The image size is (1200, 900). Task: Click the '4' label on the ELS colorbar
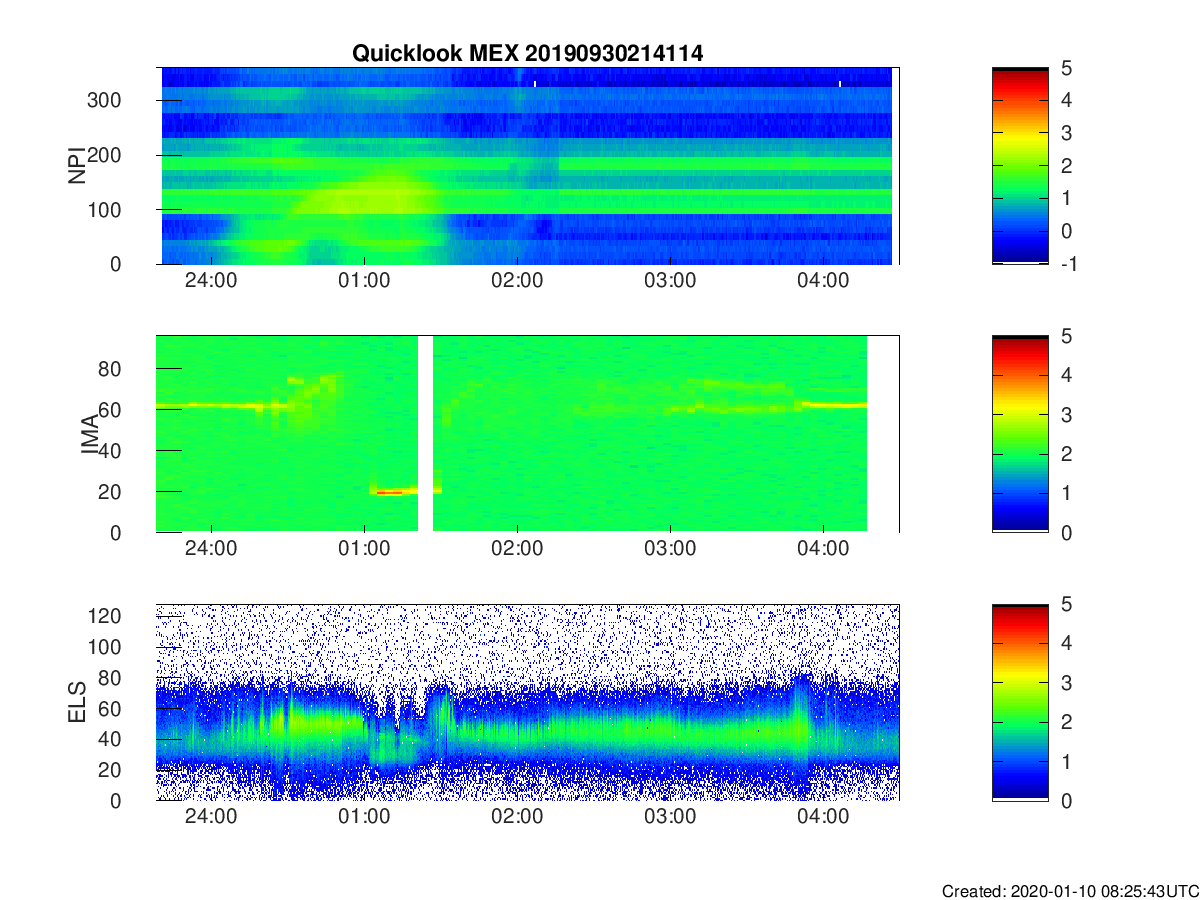pos(1067,643)
